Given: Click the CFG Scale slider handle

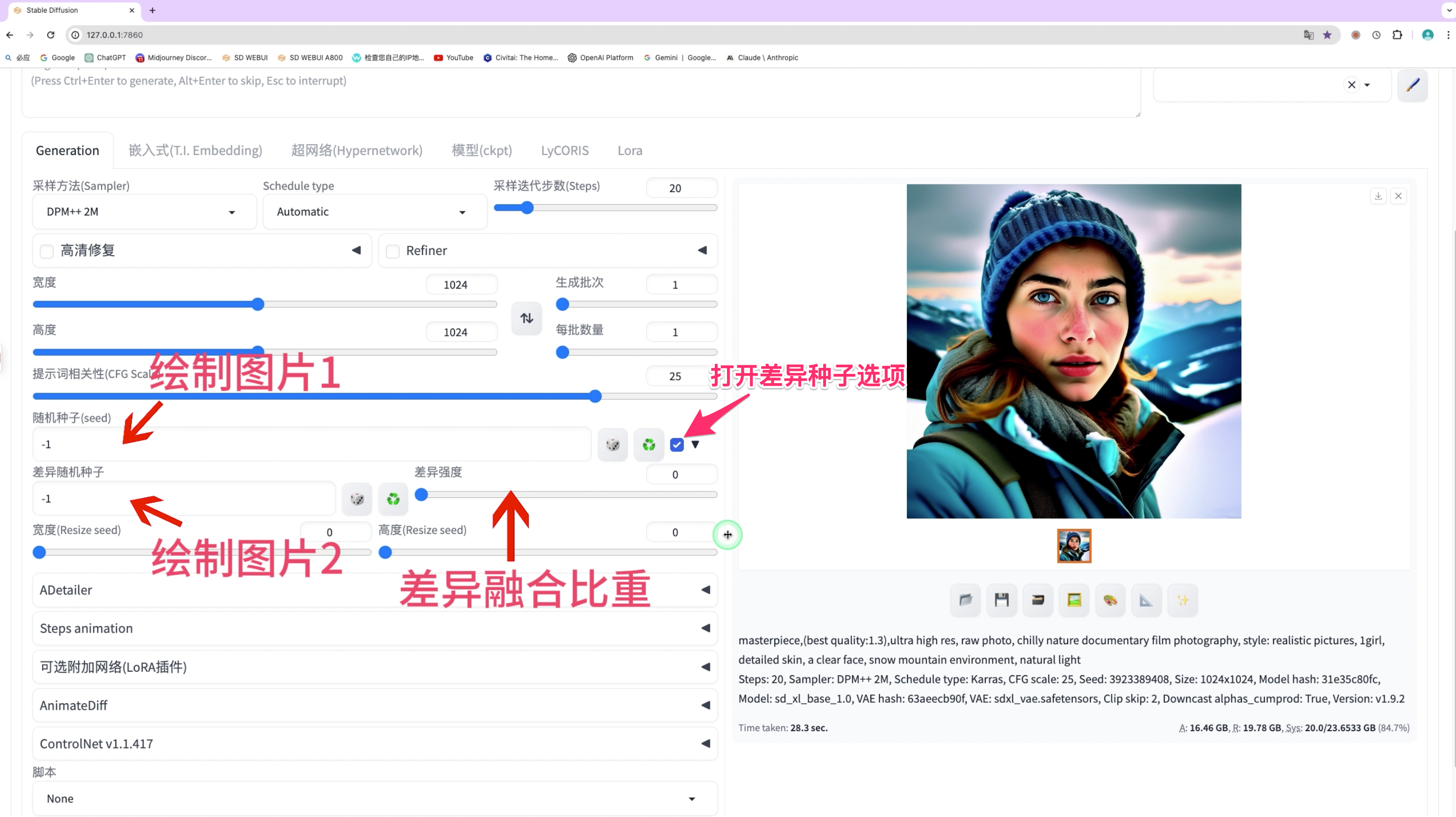Looking at the screenshot, I should [595, 397].
